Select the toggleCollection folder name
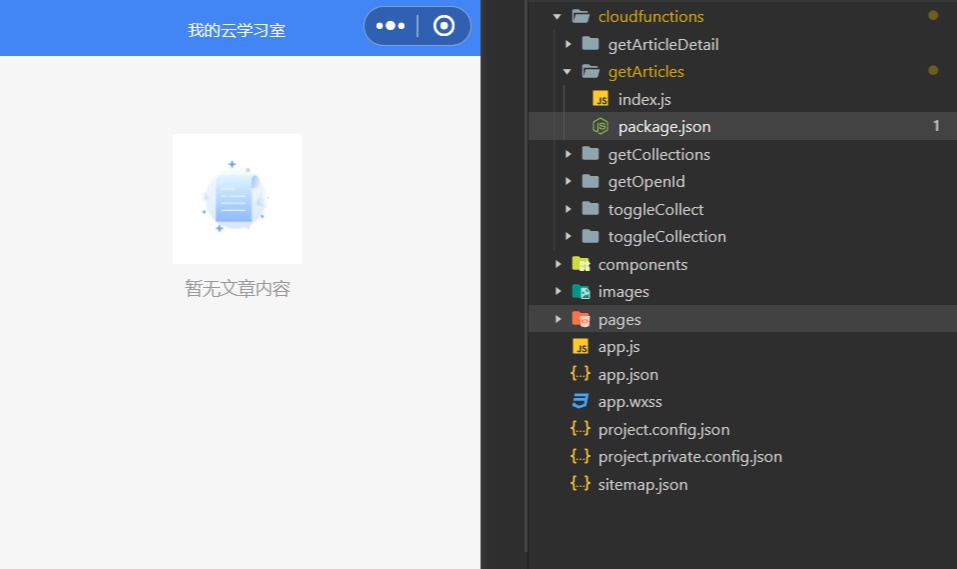Viewport: 957px width, 569px height. [667, 237]
